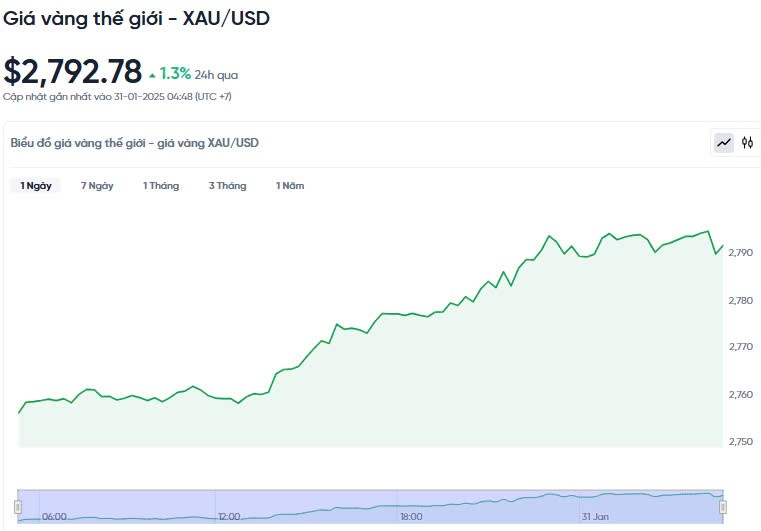Click the left range slider handle
The width and height of the screenshot is (761, 531).
tap(18, 506)
